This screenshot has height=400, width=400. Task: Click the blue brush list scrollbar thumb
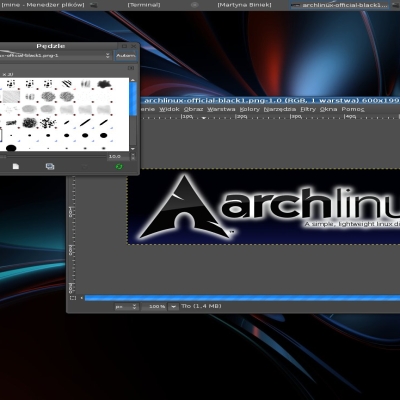pos(133,99)
